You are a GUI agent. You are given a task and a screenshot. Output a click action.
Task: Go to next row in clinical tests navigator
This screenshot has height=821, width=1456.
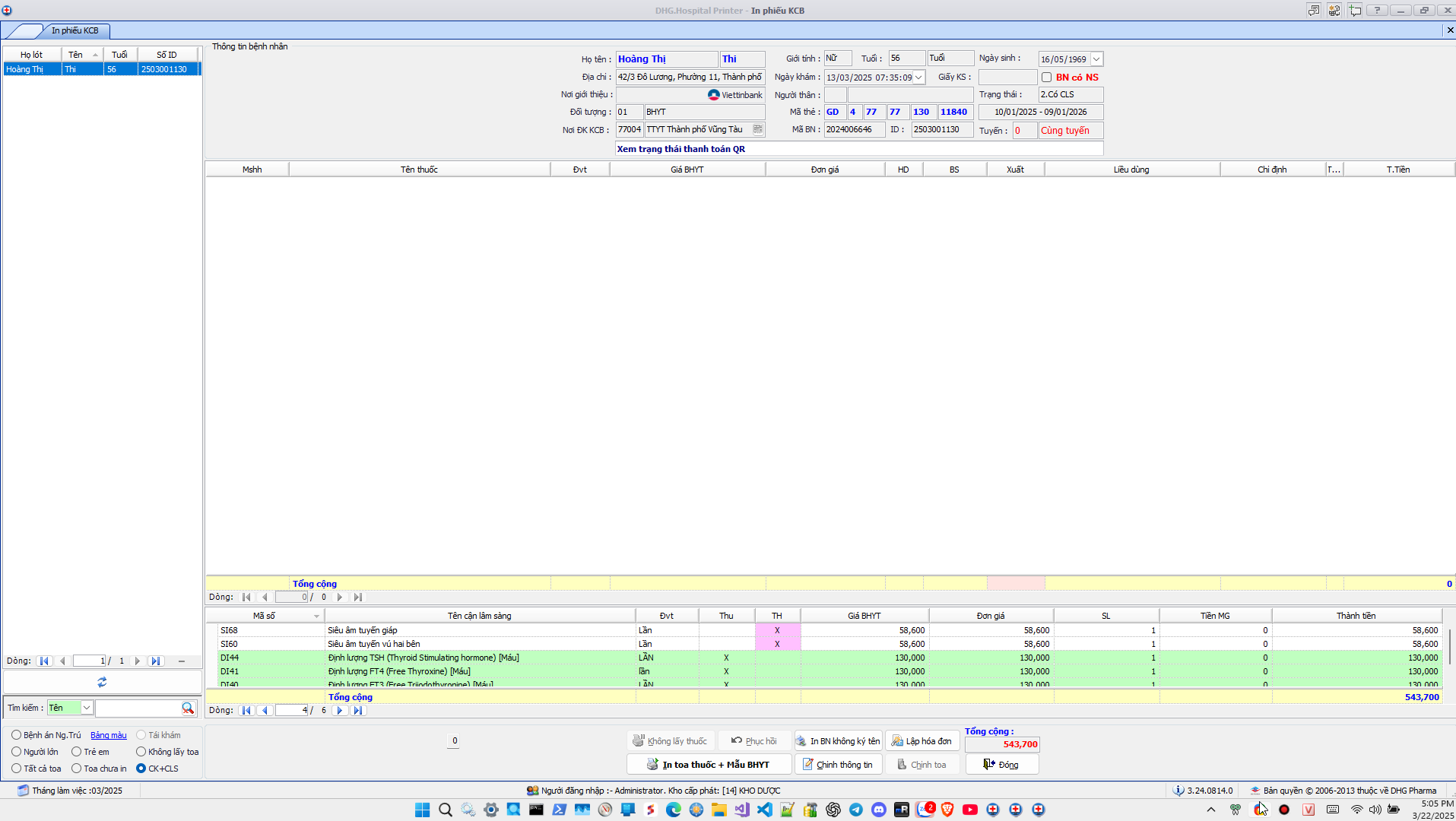click(340, 711)
